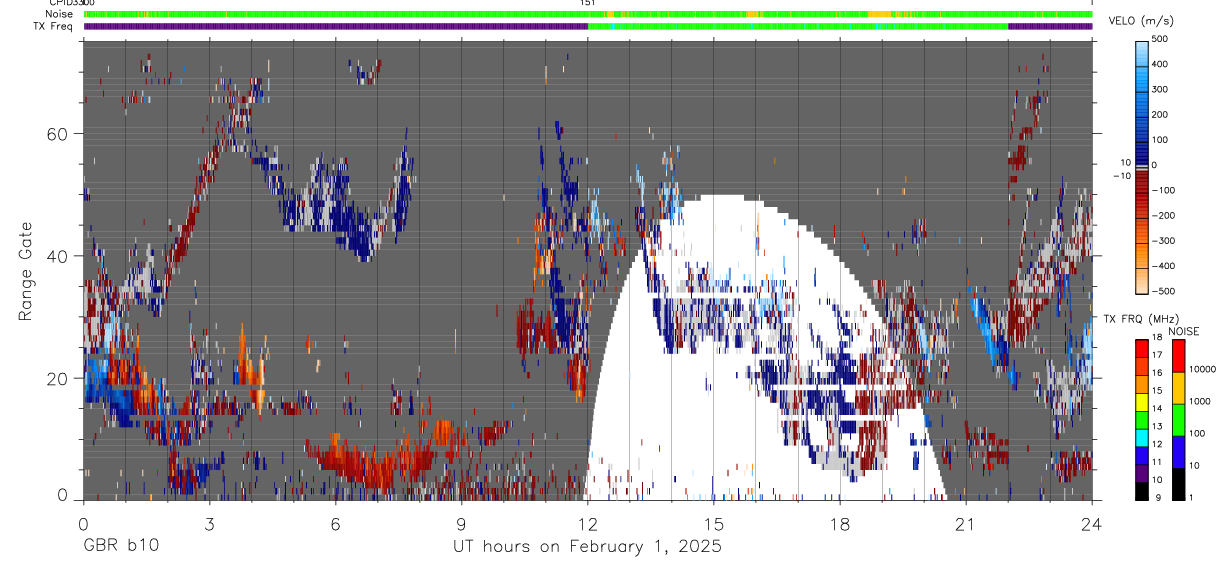Click the 16 MHz tick label
The width and height of the screenshot is (1228, 567).
1157,373
